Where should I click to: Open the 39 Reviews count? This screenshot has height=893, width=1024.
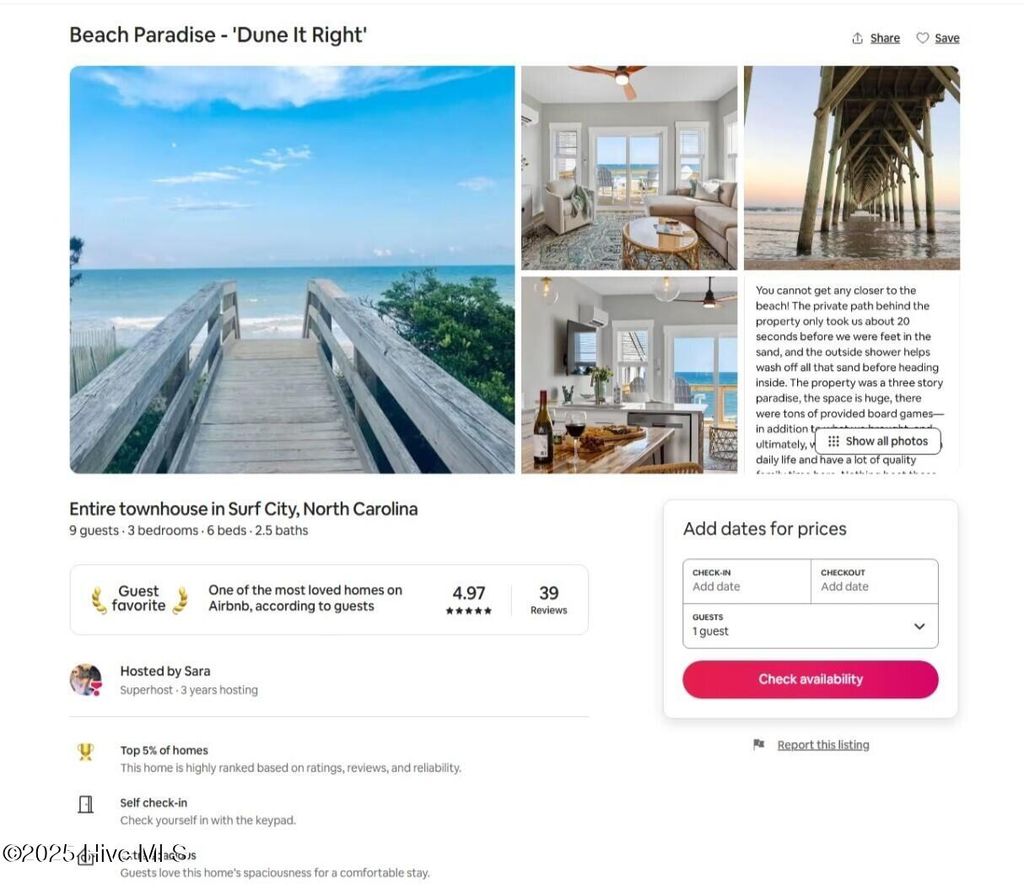coord(549,600)
